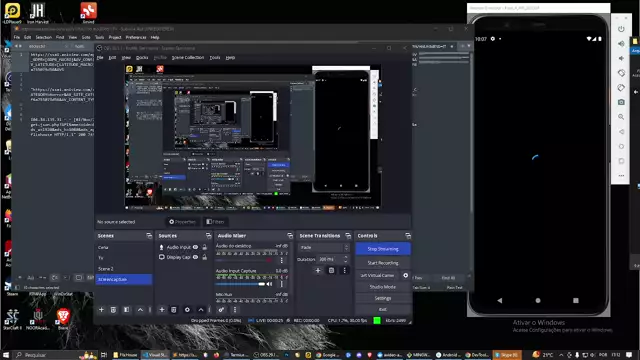Open OBS View menu
The width and height of the screenshot is (640, 360).
tap(126, 58)
